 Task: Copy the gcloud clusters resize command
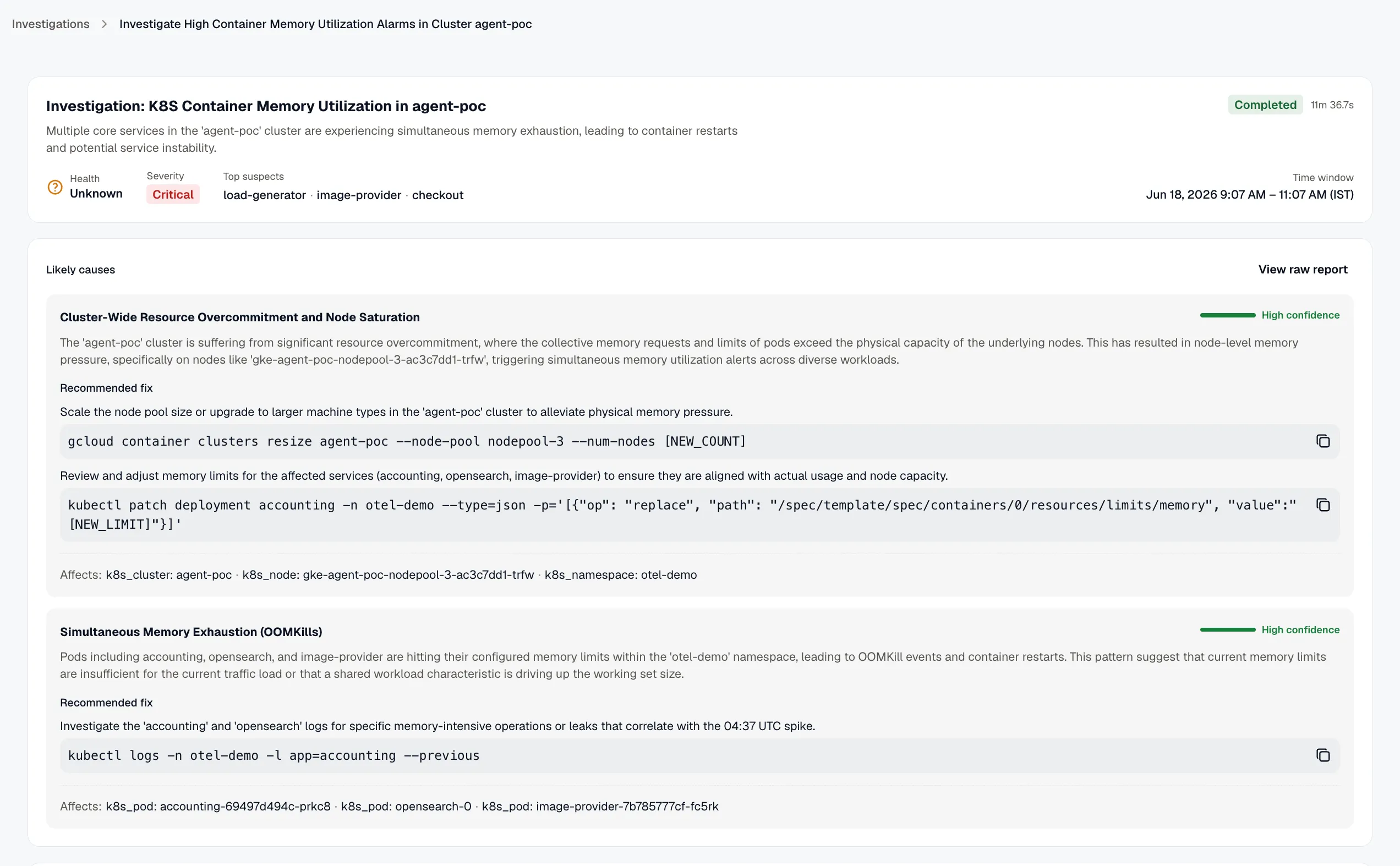tap(1322, 441)
